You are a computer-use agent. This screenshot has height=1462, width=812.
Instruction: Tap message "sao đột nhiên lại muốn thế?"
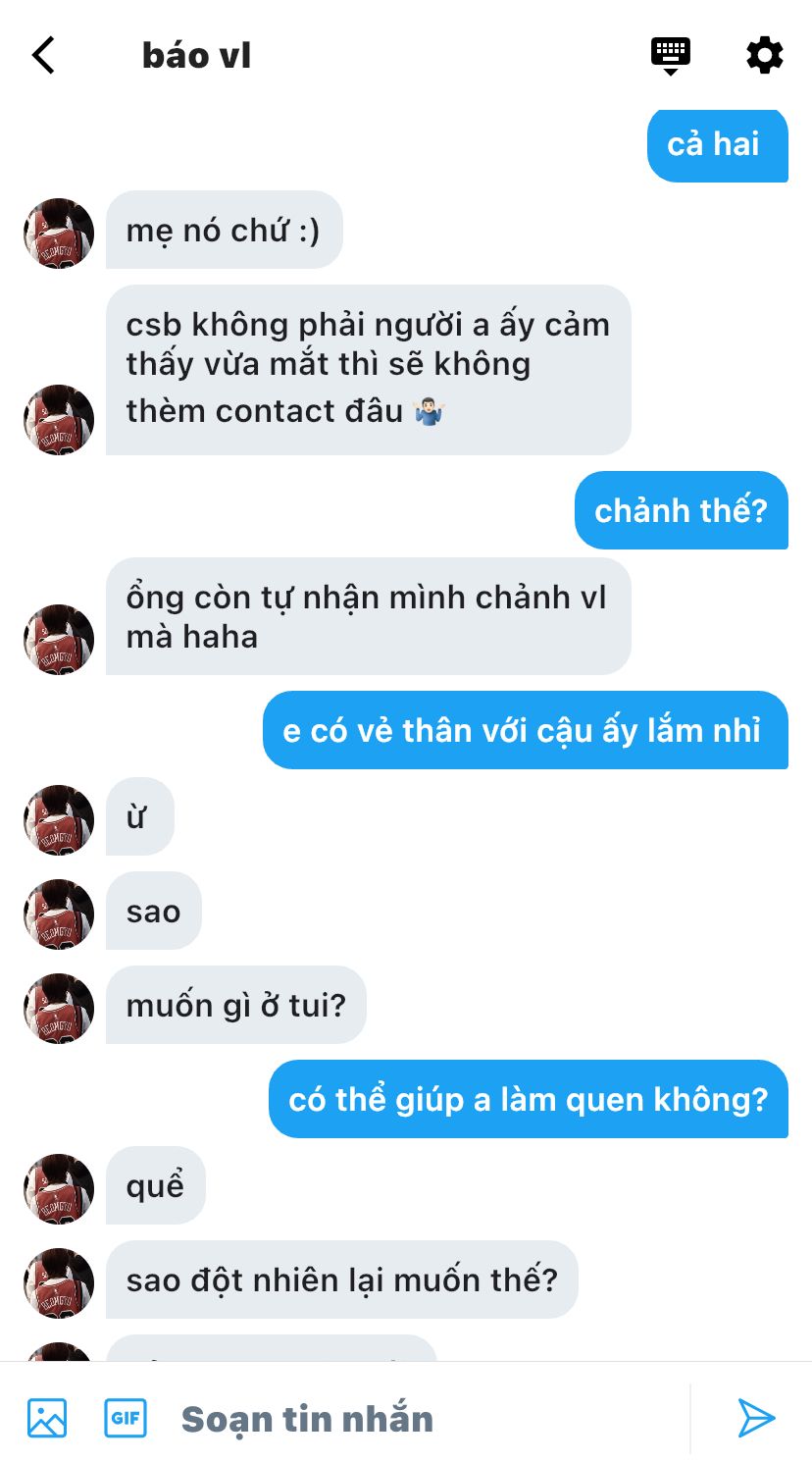coord(342,1279)
